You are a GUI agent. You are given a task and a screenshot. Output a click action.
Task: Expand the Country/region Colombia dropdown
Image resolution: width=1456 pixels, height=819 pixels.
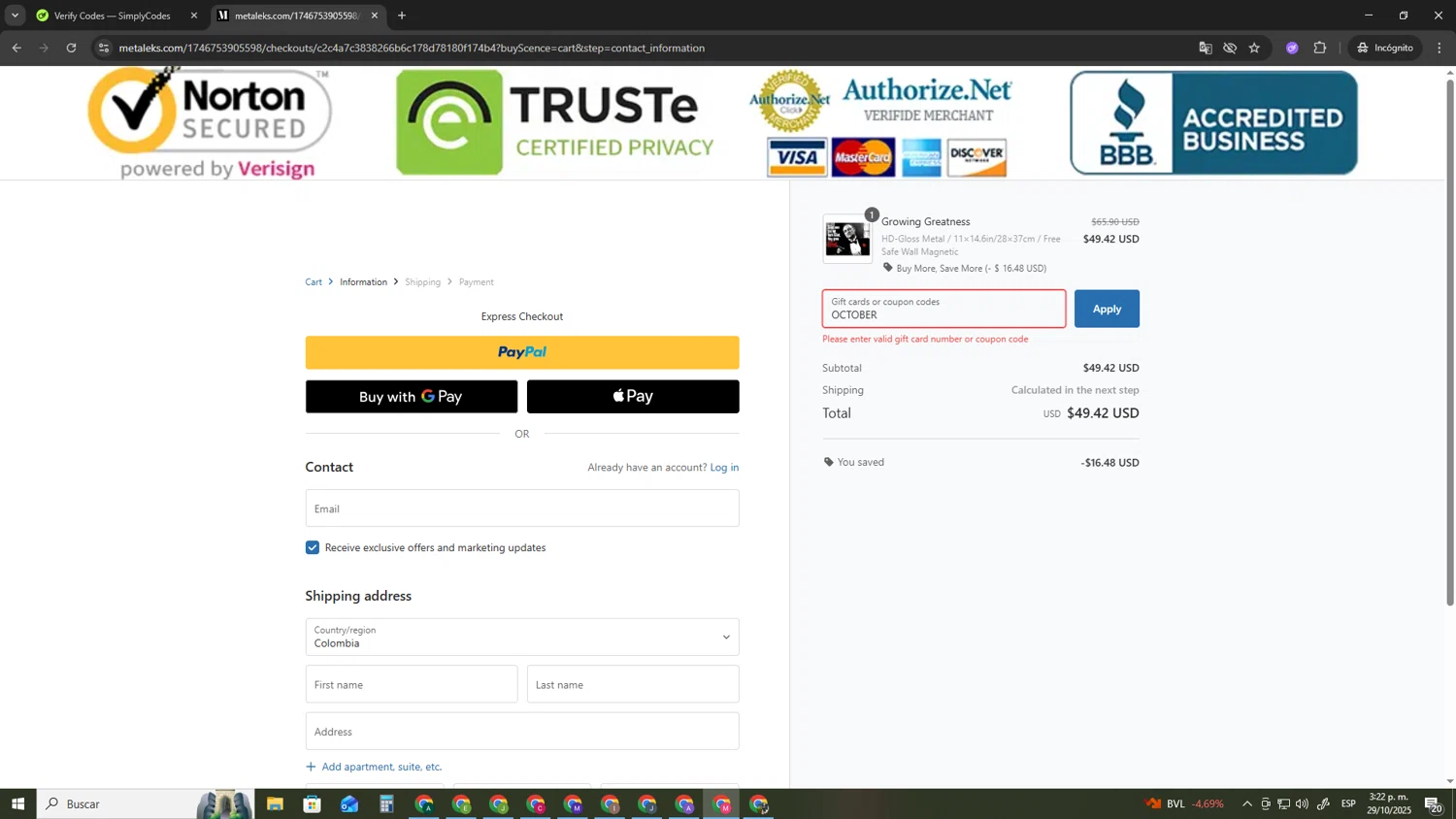click(522, 638)
